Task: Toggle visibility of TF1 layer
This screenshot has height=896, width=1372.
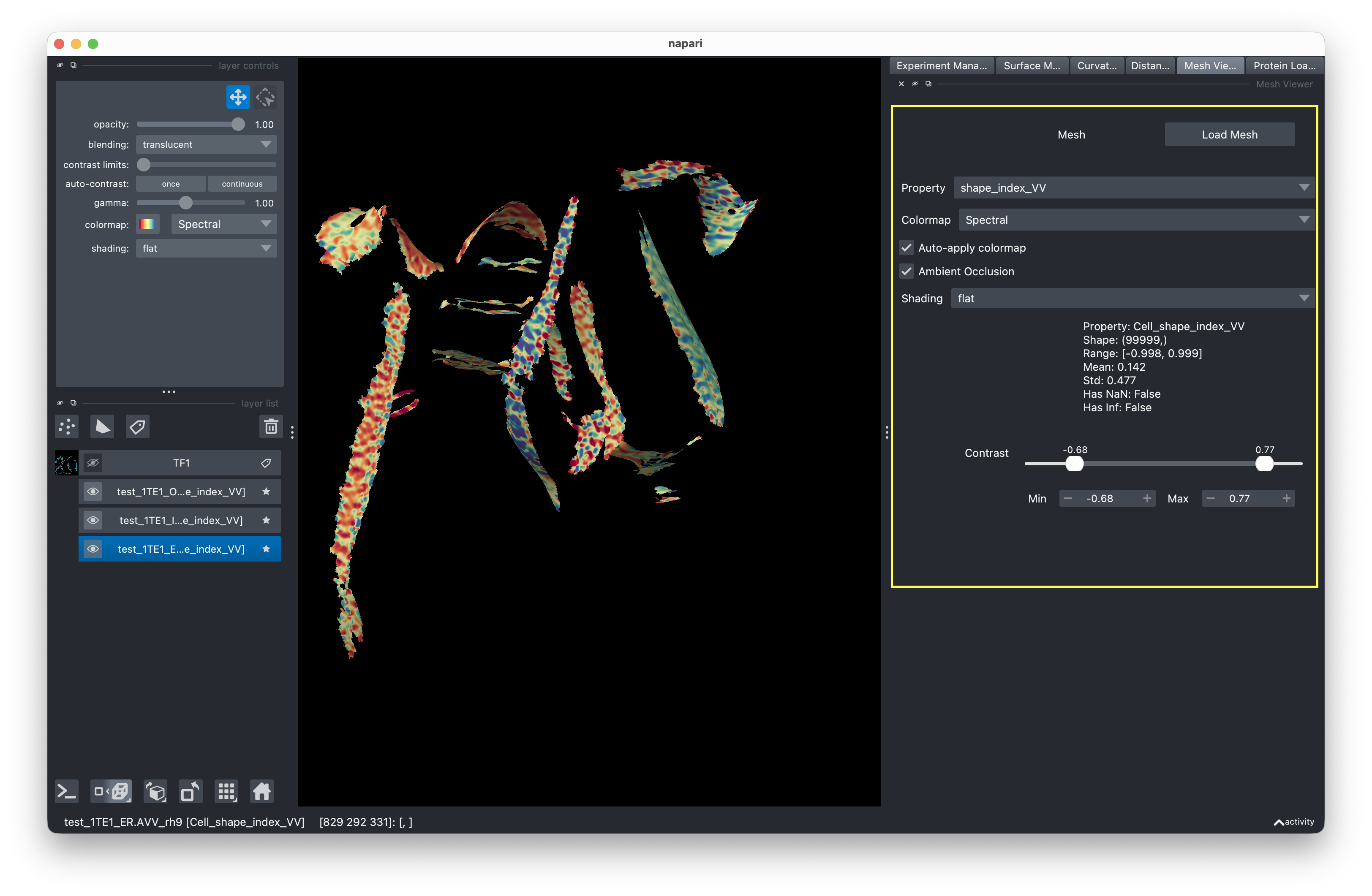Action: click(x=93, y=463)
